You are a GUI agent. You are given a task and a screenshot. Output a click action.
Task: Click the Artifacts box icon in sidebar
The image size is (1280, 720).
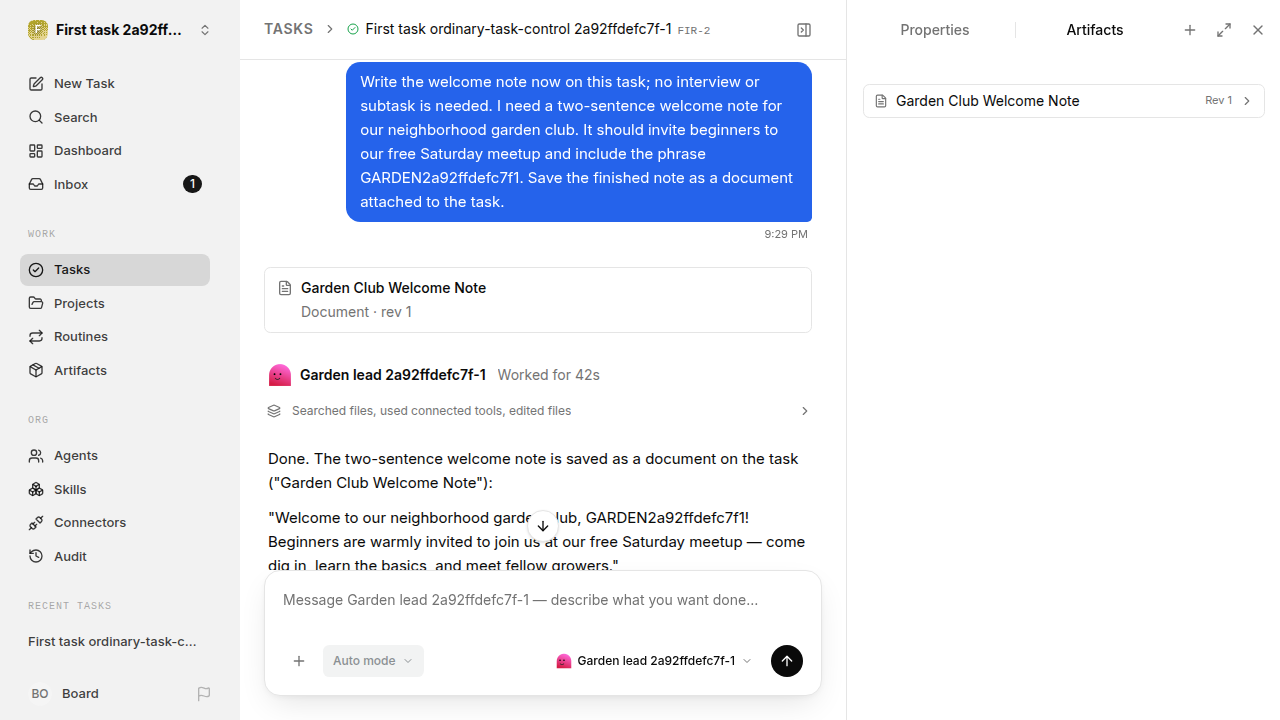pyautogui.click(x=36, y=371)
